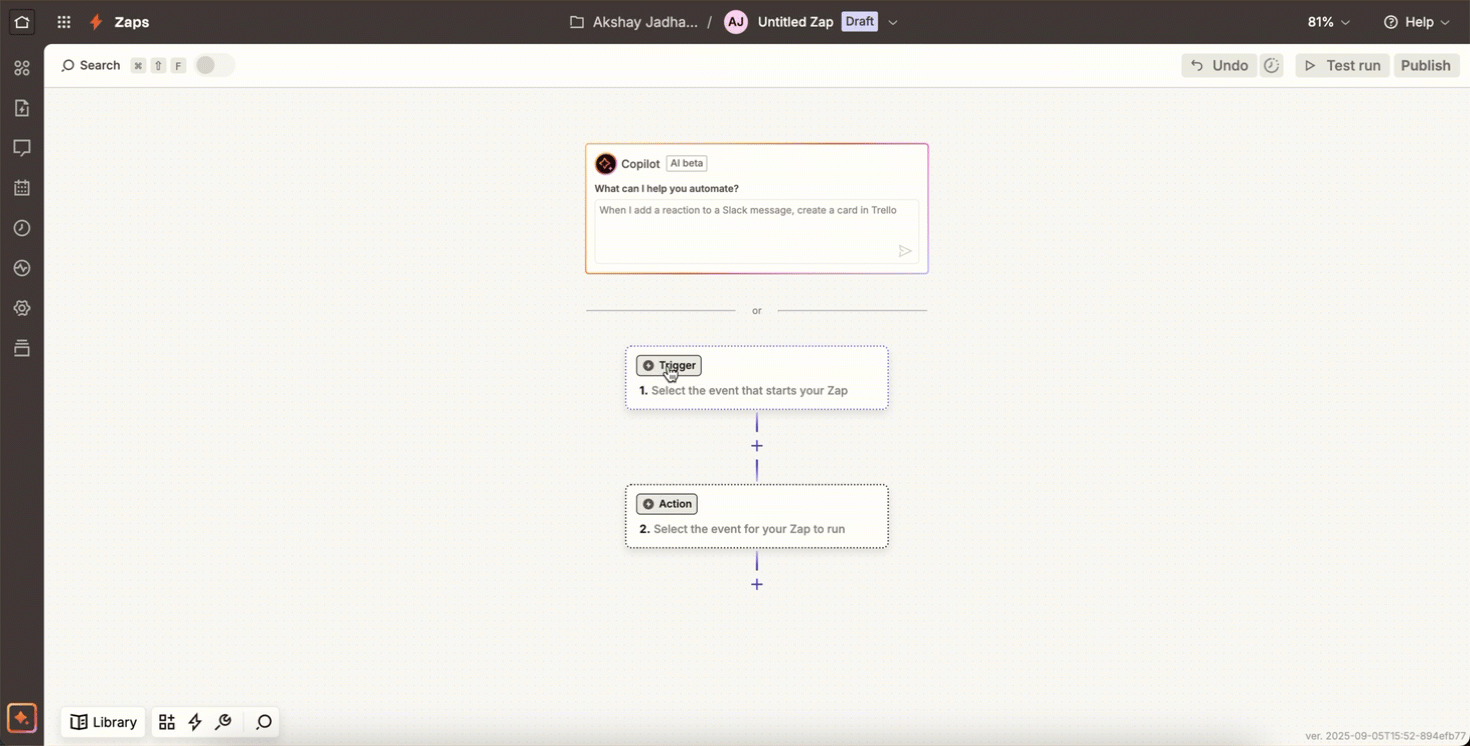This screenshot has width=1470, height=746.
Task: Click the Draft status badge
Action: click(860, 22)
